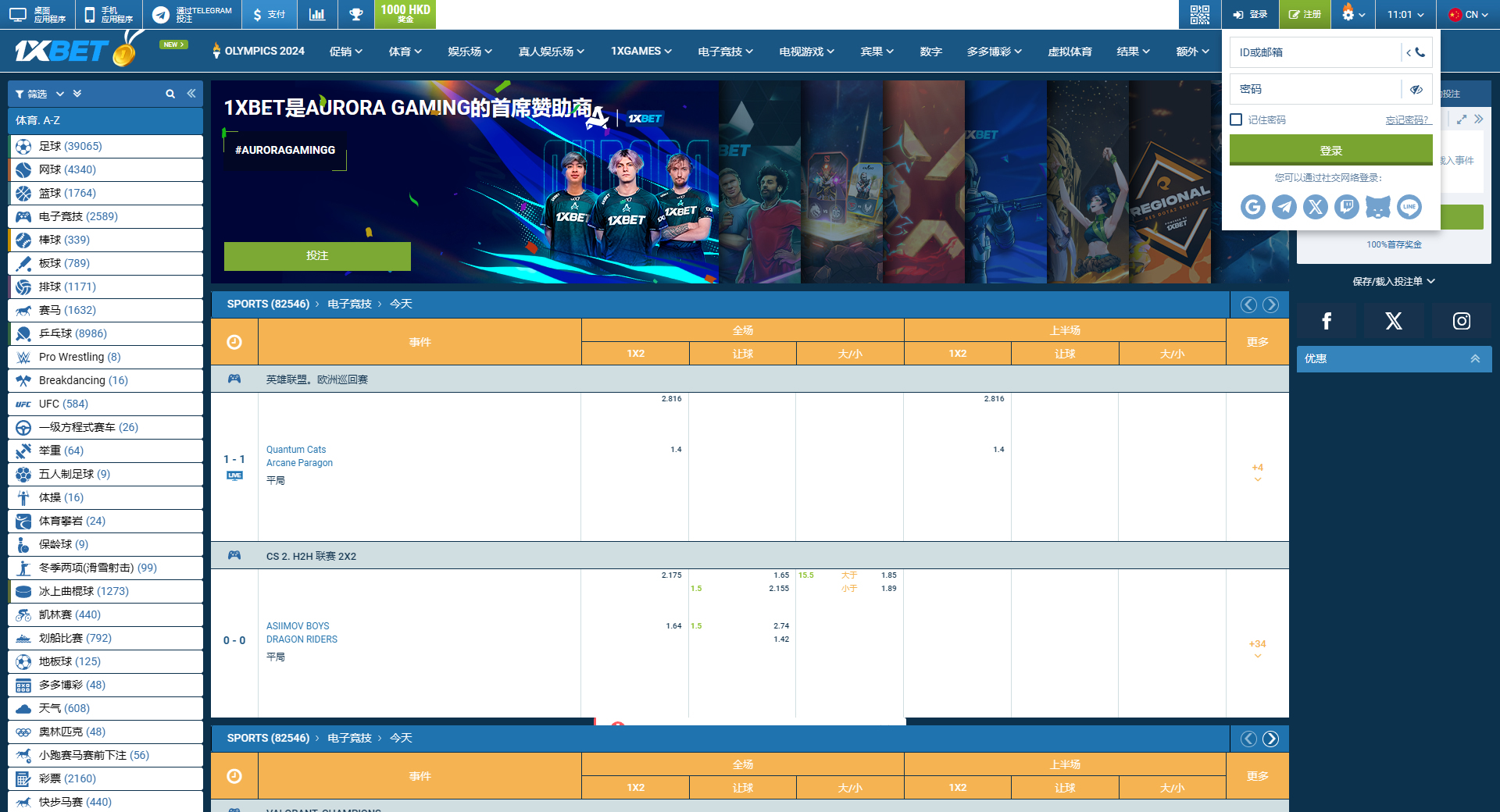Open the QR code icon in header

pyautogui.click(x=1199, y=14)
